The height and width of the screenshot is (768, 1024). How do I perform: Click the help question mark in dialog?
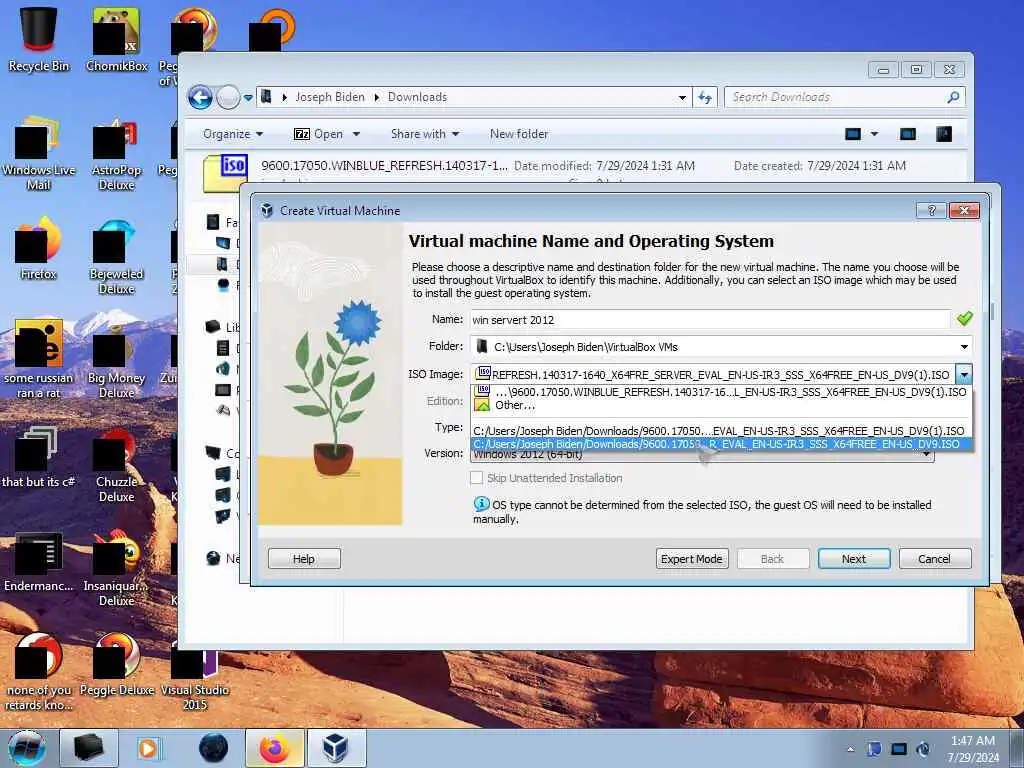pyautogui.click(x=931, y=210)
